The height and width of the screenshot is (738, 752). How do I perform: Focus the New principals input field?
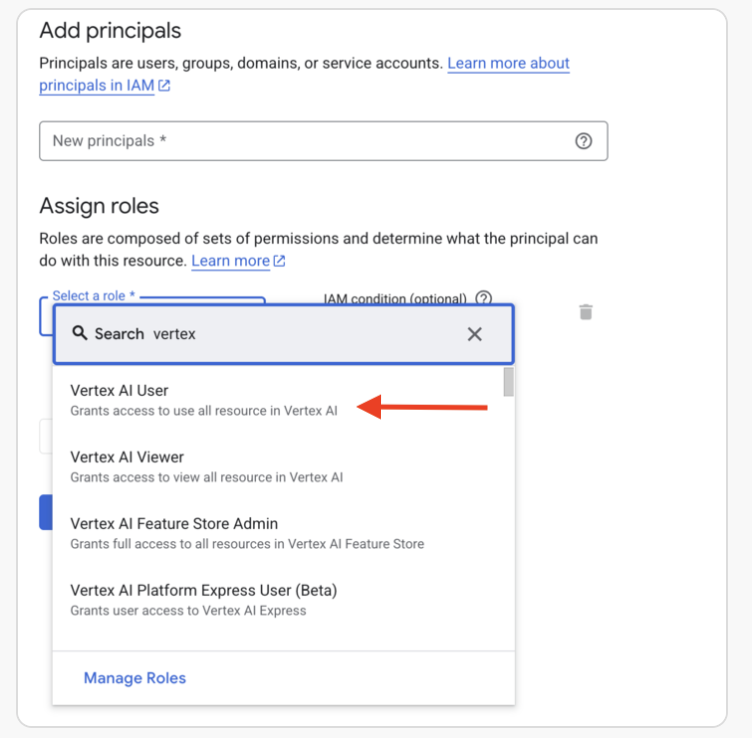point(300,141)
